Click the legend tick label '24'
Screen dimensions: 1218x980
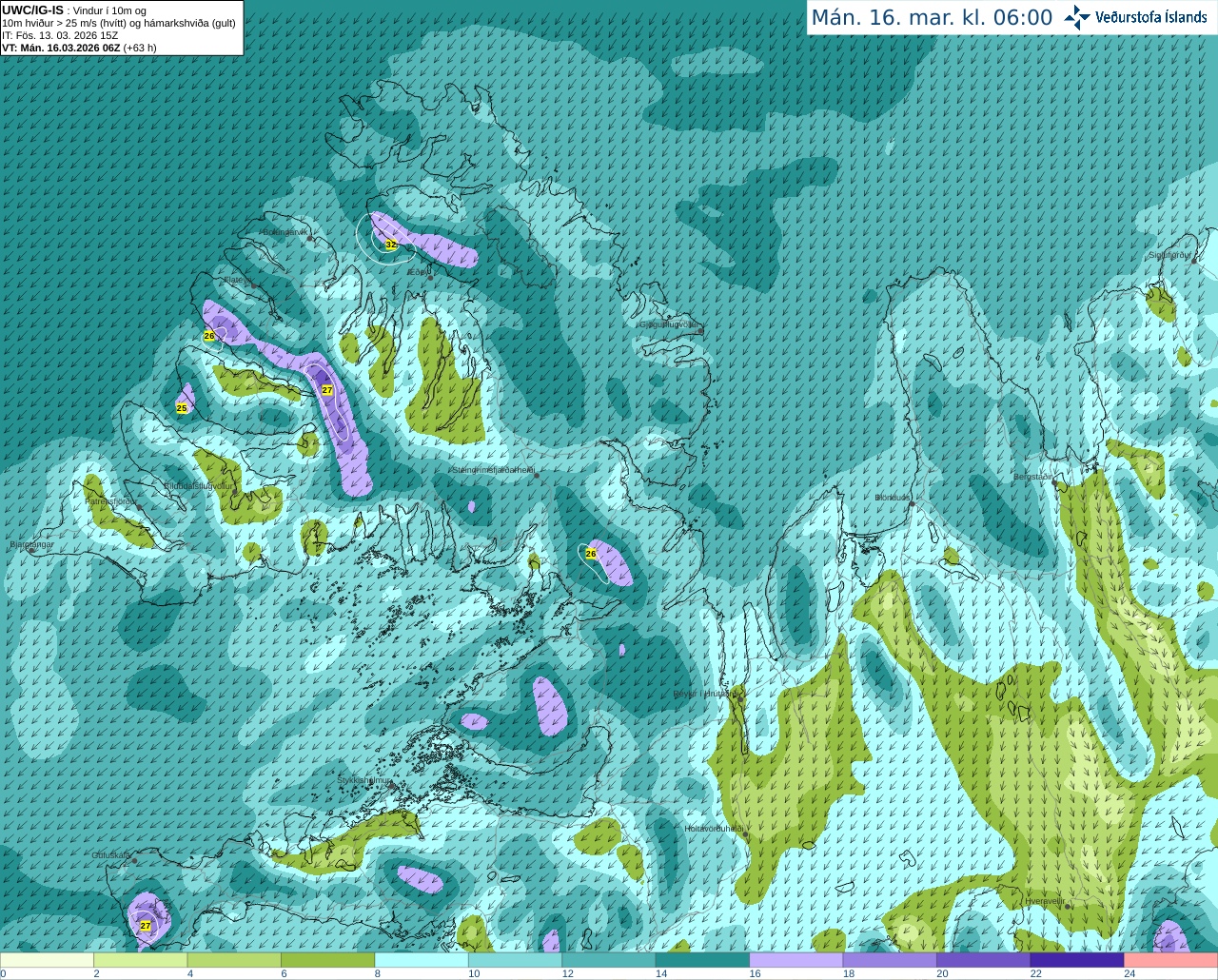(x=1130, y=973)
